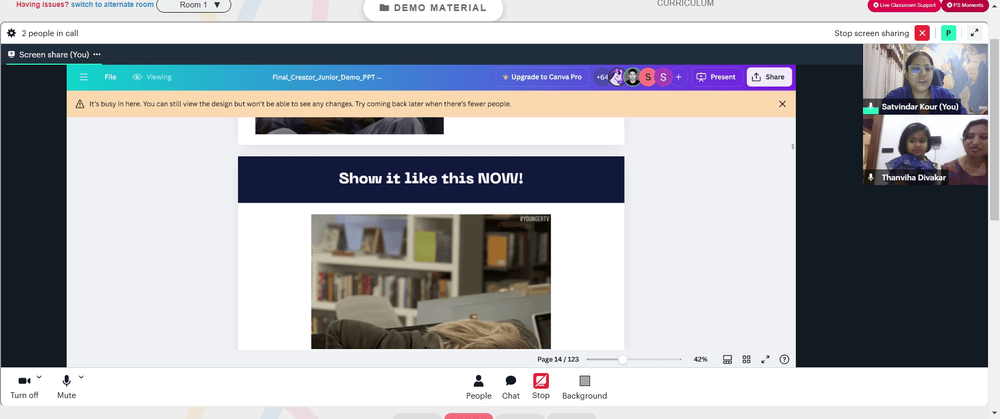Click the Canva document title

click(327, 77)
